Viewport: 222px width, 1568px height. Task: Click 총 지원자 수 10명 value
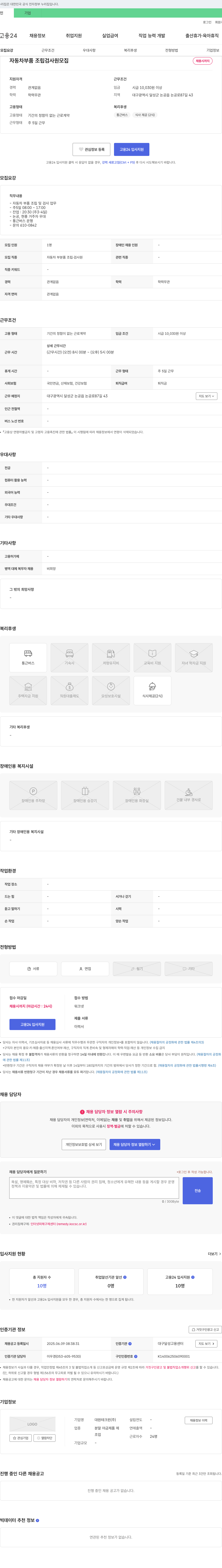coord(42,1286)
